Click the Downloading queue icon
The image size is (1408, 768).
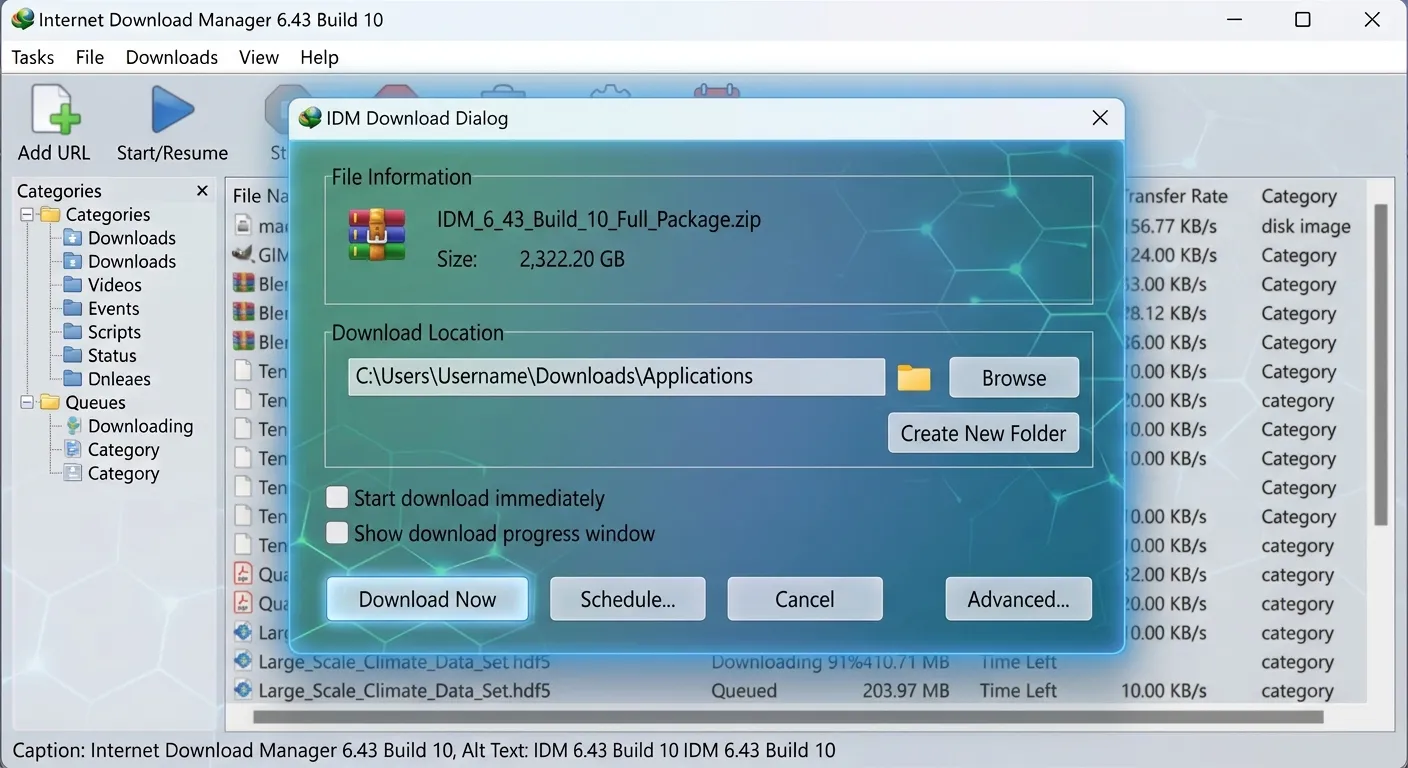73,425
